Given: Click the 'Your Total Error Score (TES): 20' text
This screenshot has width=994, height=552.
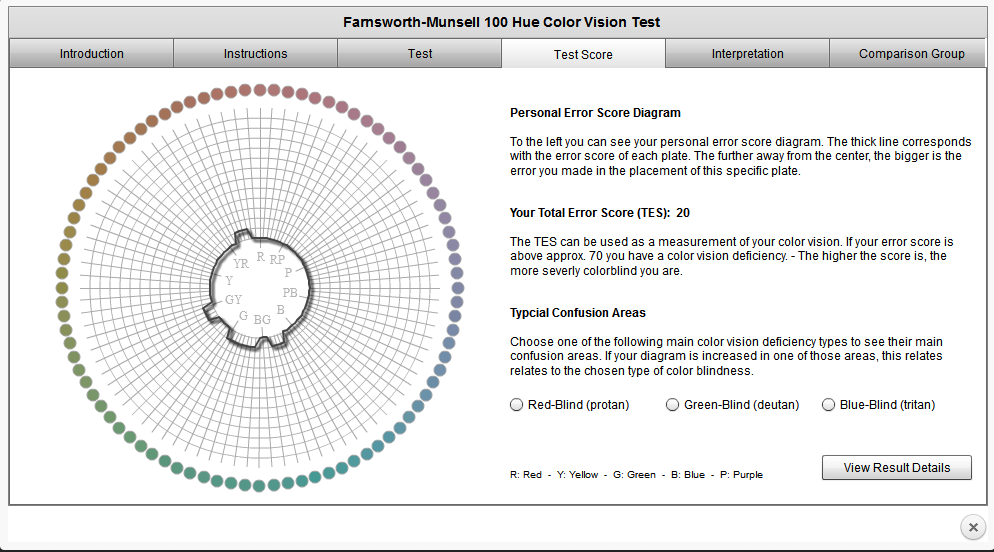Looking at the screenshot, I should point(600,213).
